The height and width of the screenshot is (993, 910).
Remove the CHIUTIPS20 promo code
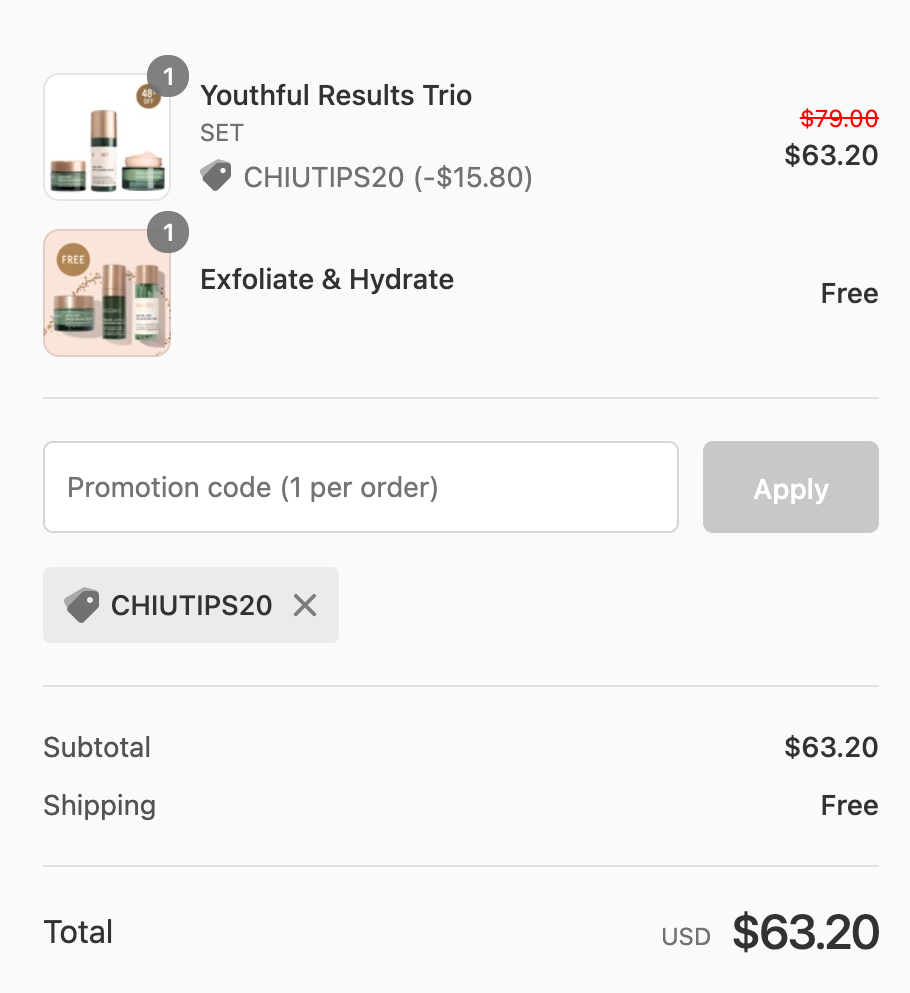[x=305, y=605]
